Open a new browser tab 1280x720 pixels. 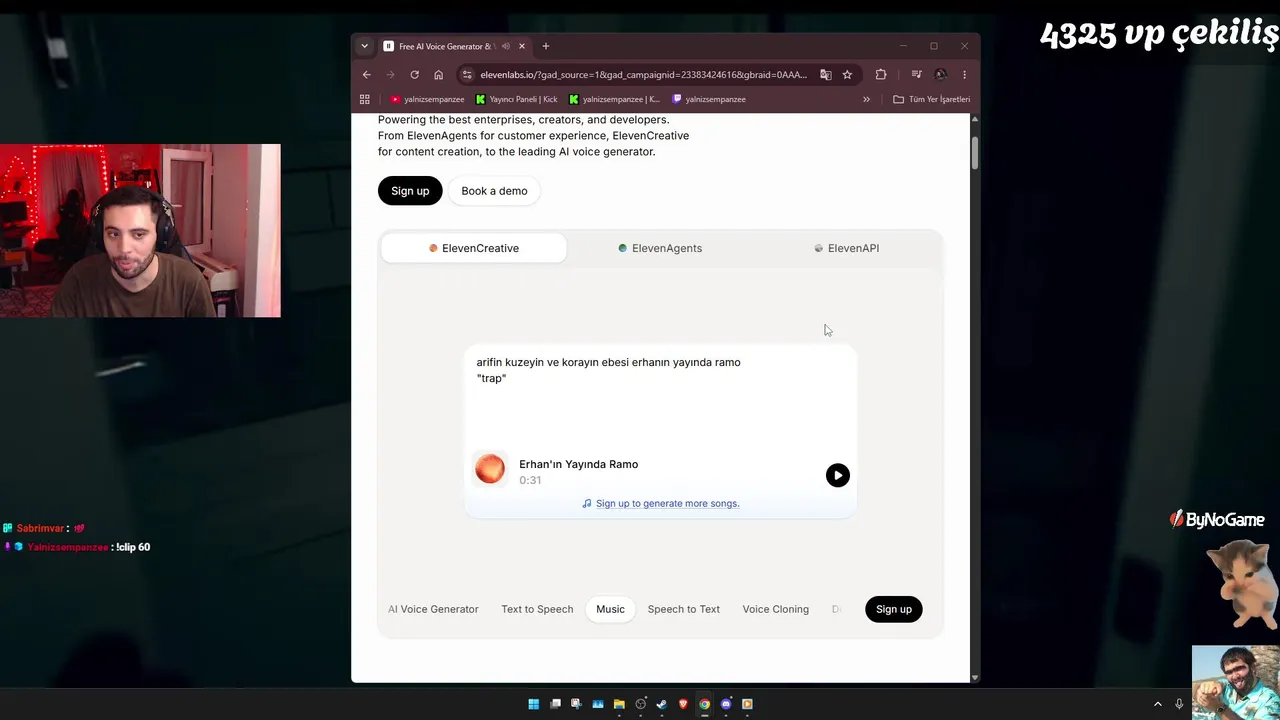(x=546, y=46)
